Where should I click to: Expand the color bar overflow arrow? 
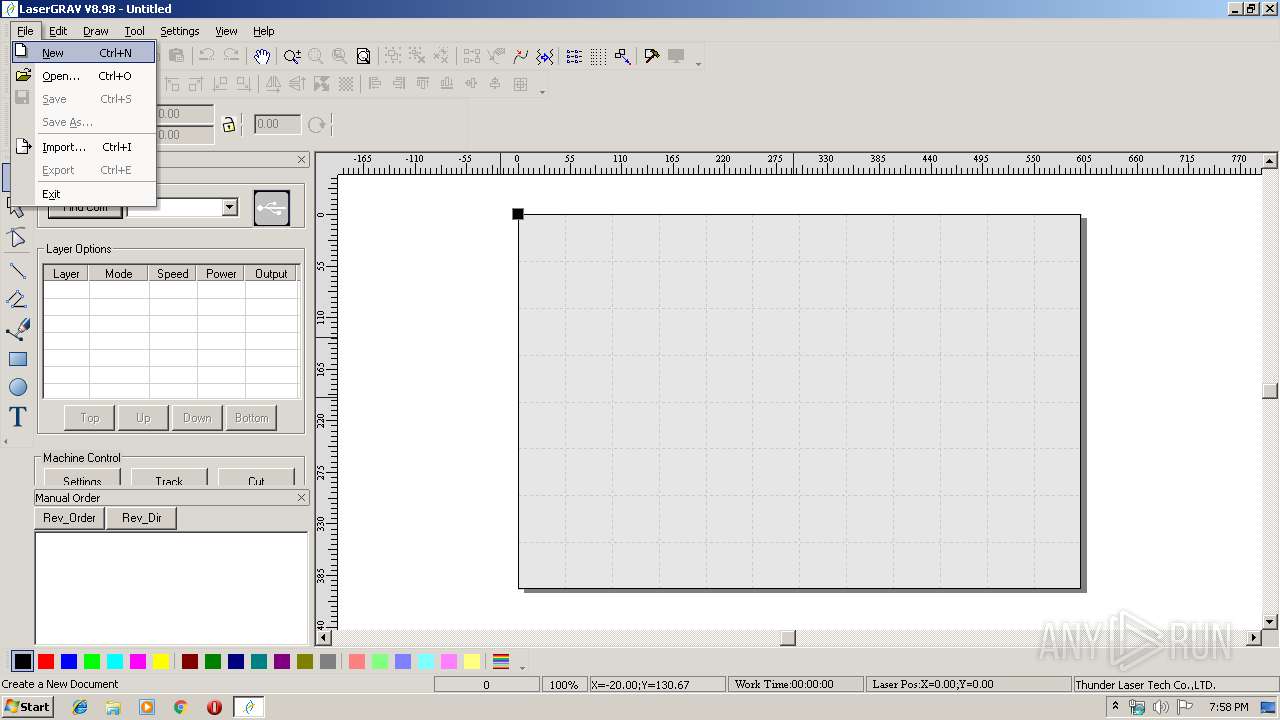(x=521, y=666)
